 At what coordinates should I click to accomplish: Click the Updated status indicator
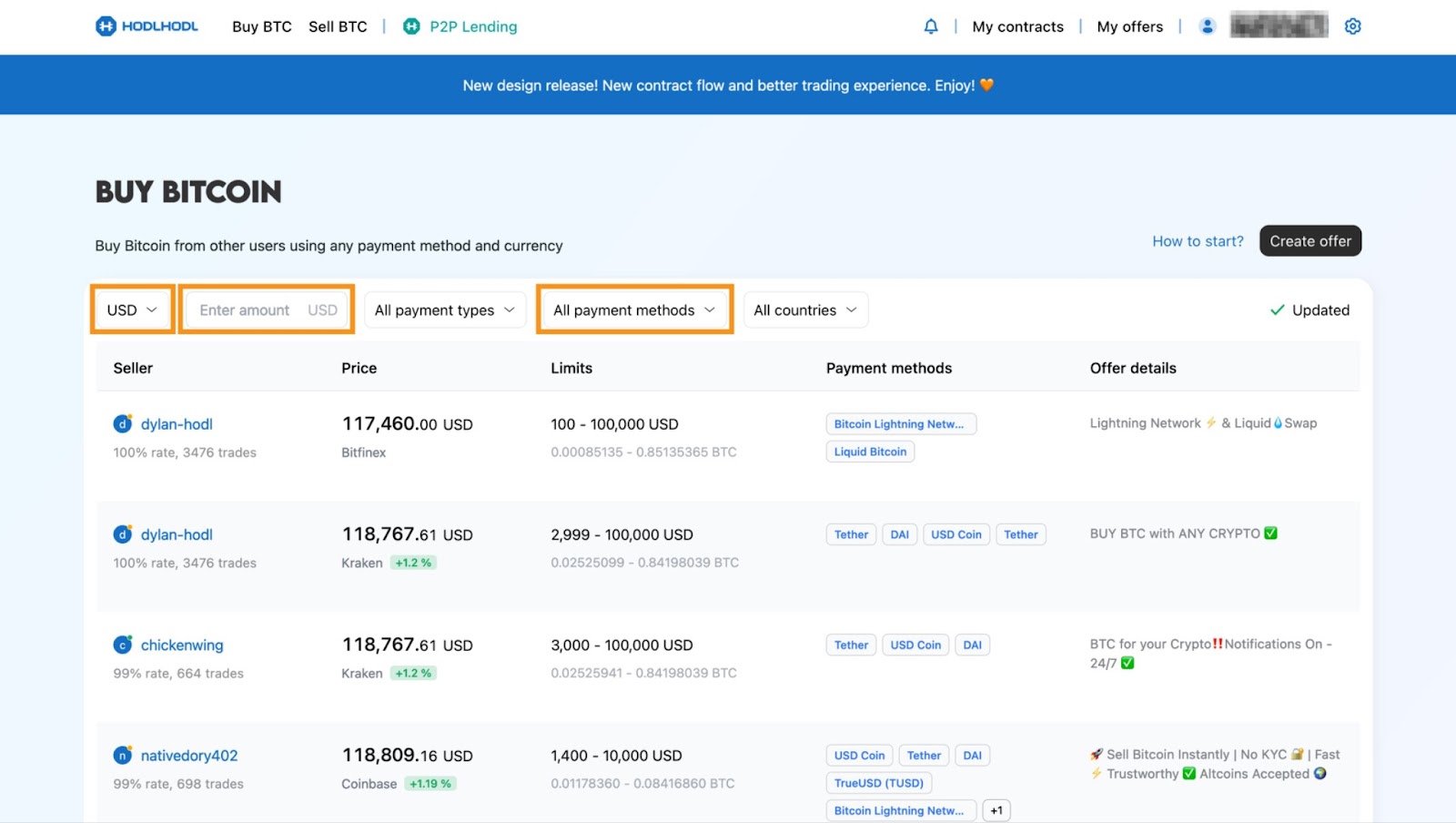click(x=1309, y=310)
